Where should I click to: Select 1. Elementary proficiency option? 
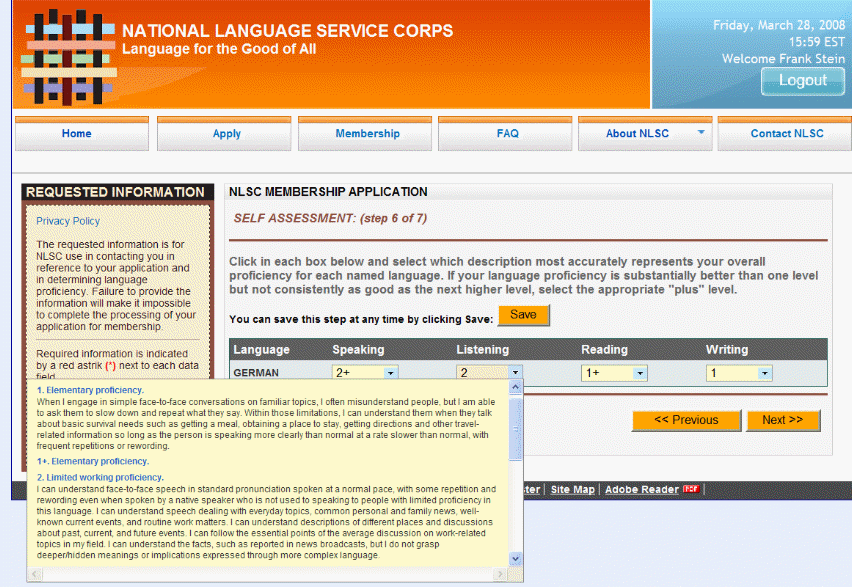(90, 390)
